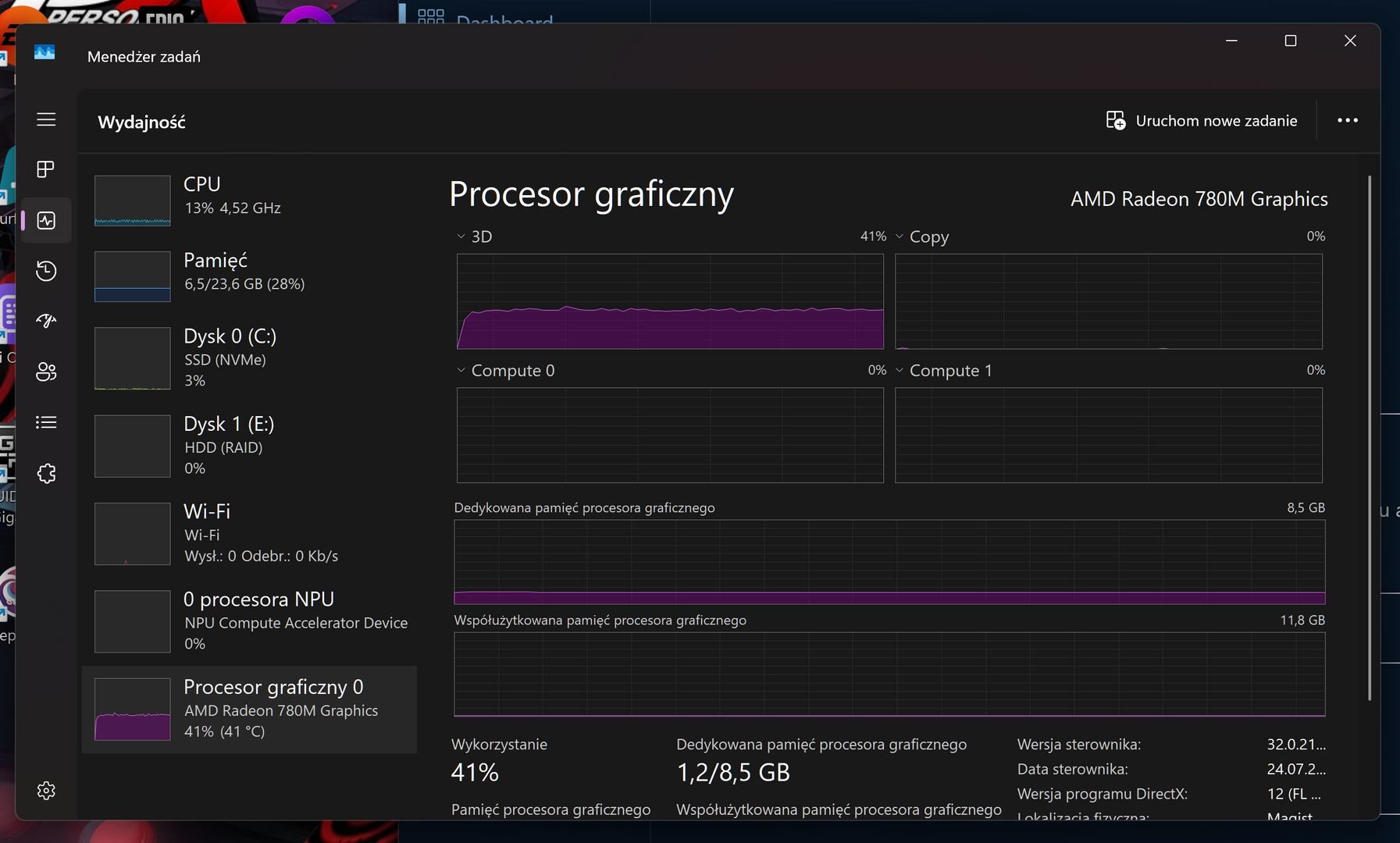Click the CPU mini graph thumbnail
This screenshot has height=843, width=1400.
tap(133, 201)
